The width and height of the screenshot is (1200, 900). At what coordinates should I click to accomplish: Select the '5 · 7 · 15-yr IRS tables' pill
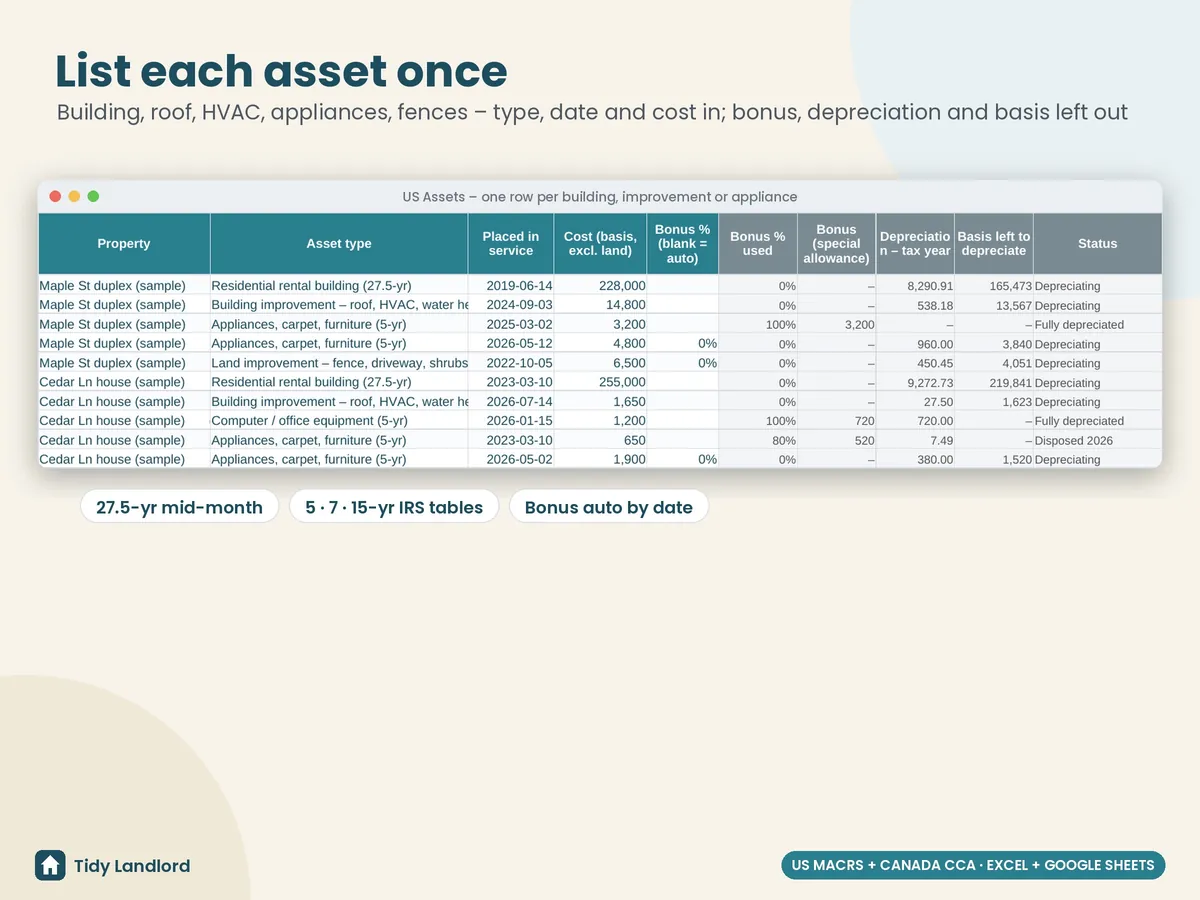(x=394, y=507)
